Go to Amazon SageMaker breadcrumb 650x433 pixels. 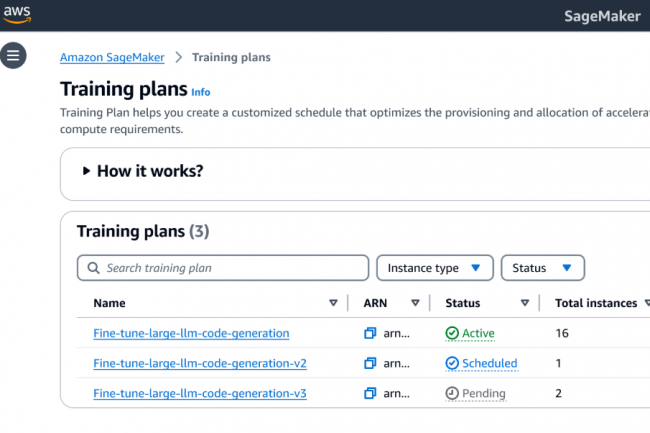110,57
